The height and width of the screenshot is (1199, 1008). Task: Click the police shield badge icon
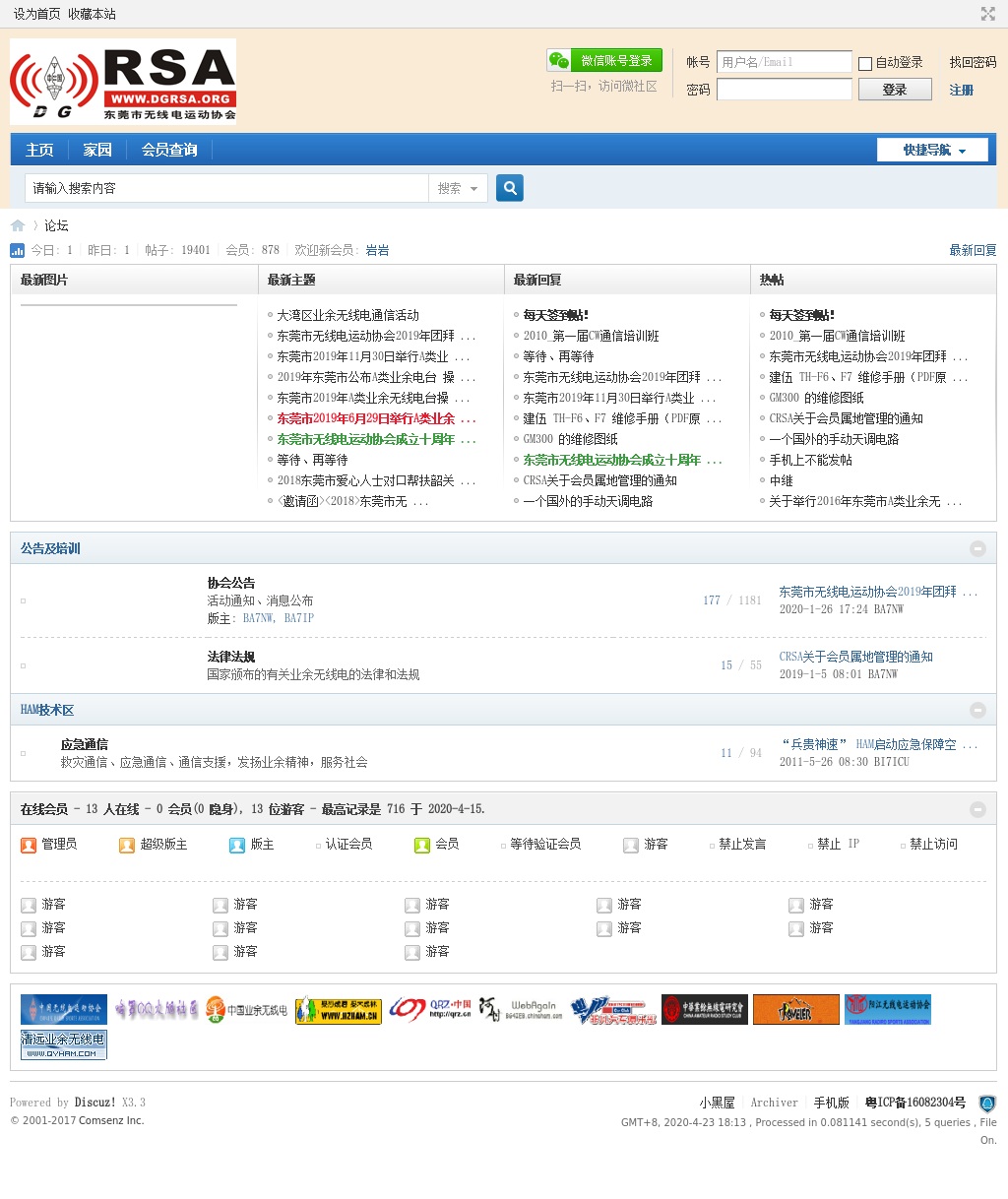[x=987, y=1104]
